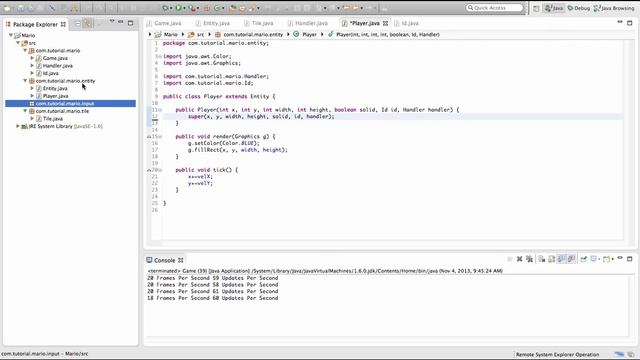
Task: Click the Debug launch toolbar icon
Action: tap(165, 8)
